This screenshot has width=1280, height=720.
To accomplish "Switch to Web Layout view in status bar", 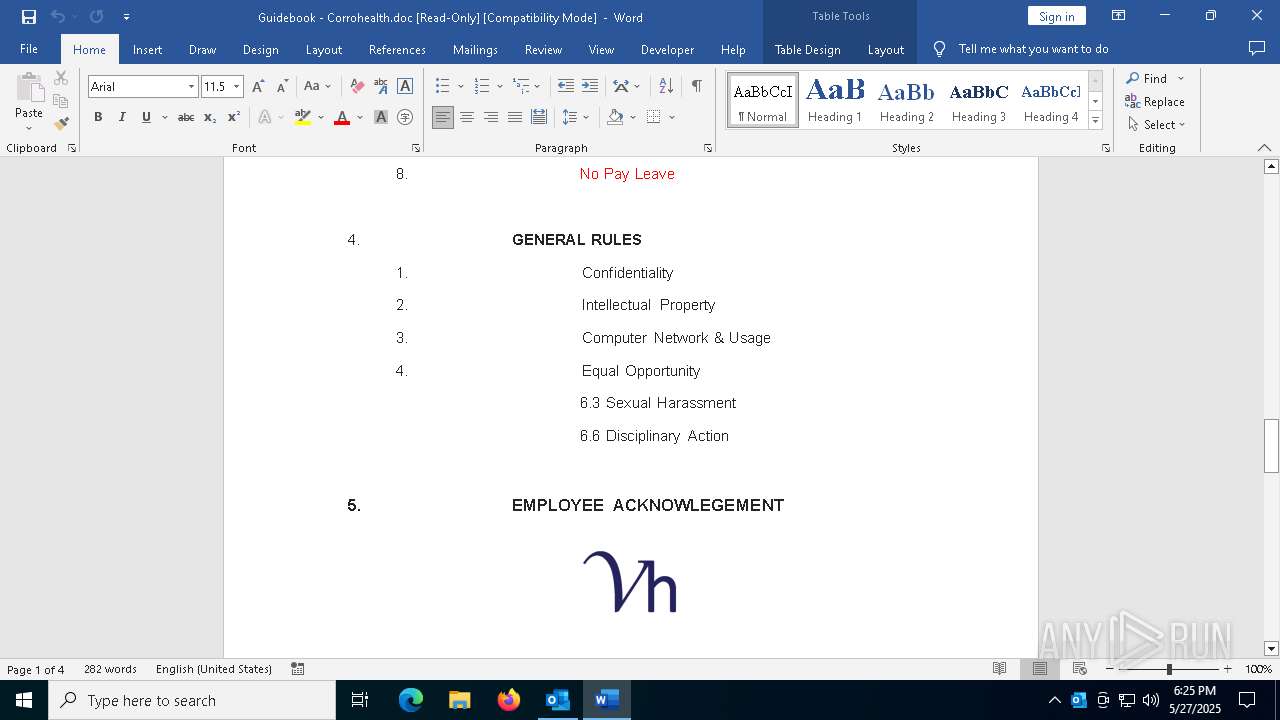I will 1079,669.
